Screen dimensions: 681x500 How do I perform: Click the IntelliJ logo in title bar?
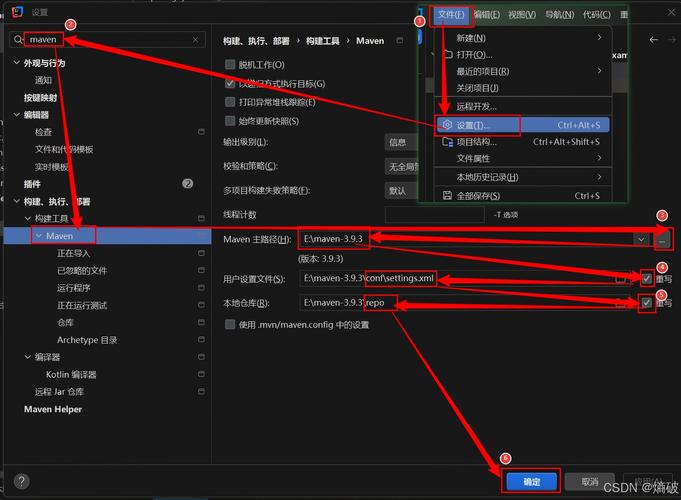tap(17, 11)
